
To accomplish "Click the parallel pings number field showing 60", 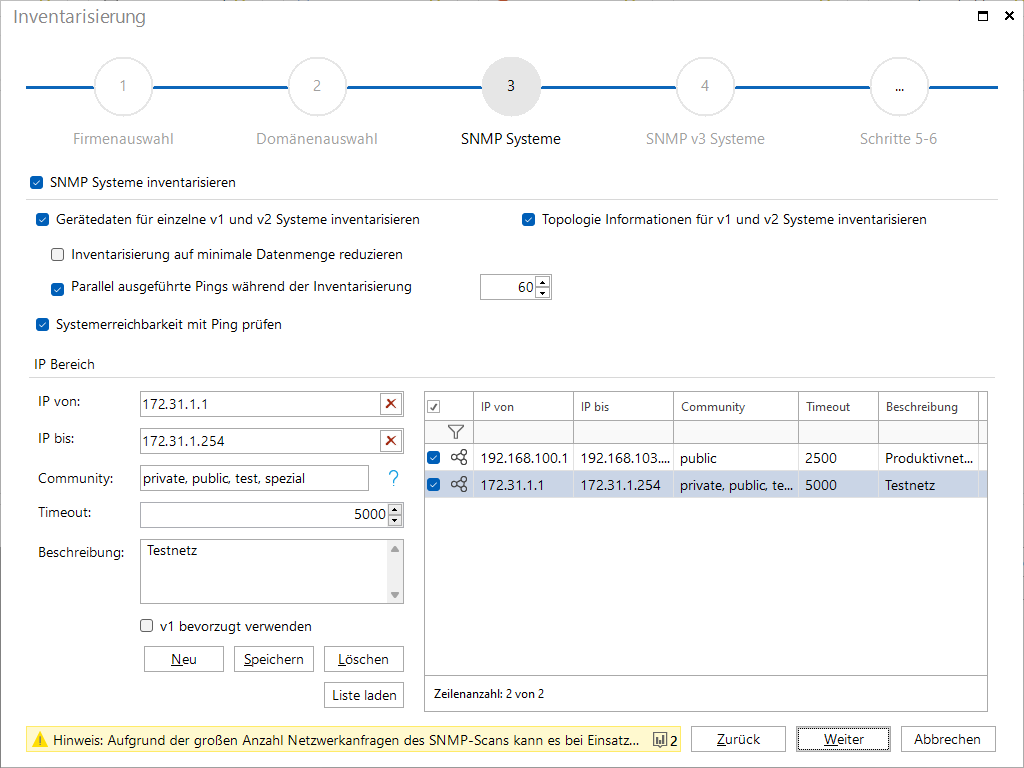I will (508, 287).
